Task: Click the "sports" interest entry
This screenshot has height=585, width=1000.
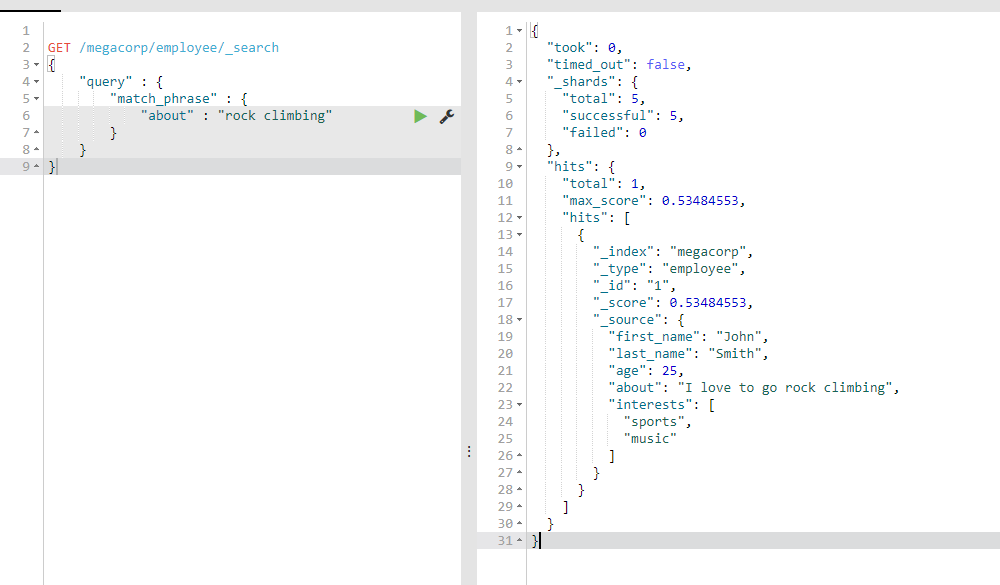Action: pyautogui.click(x=654, y=422)
